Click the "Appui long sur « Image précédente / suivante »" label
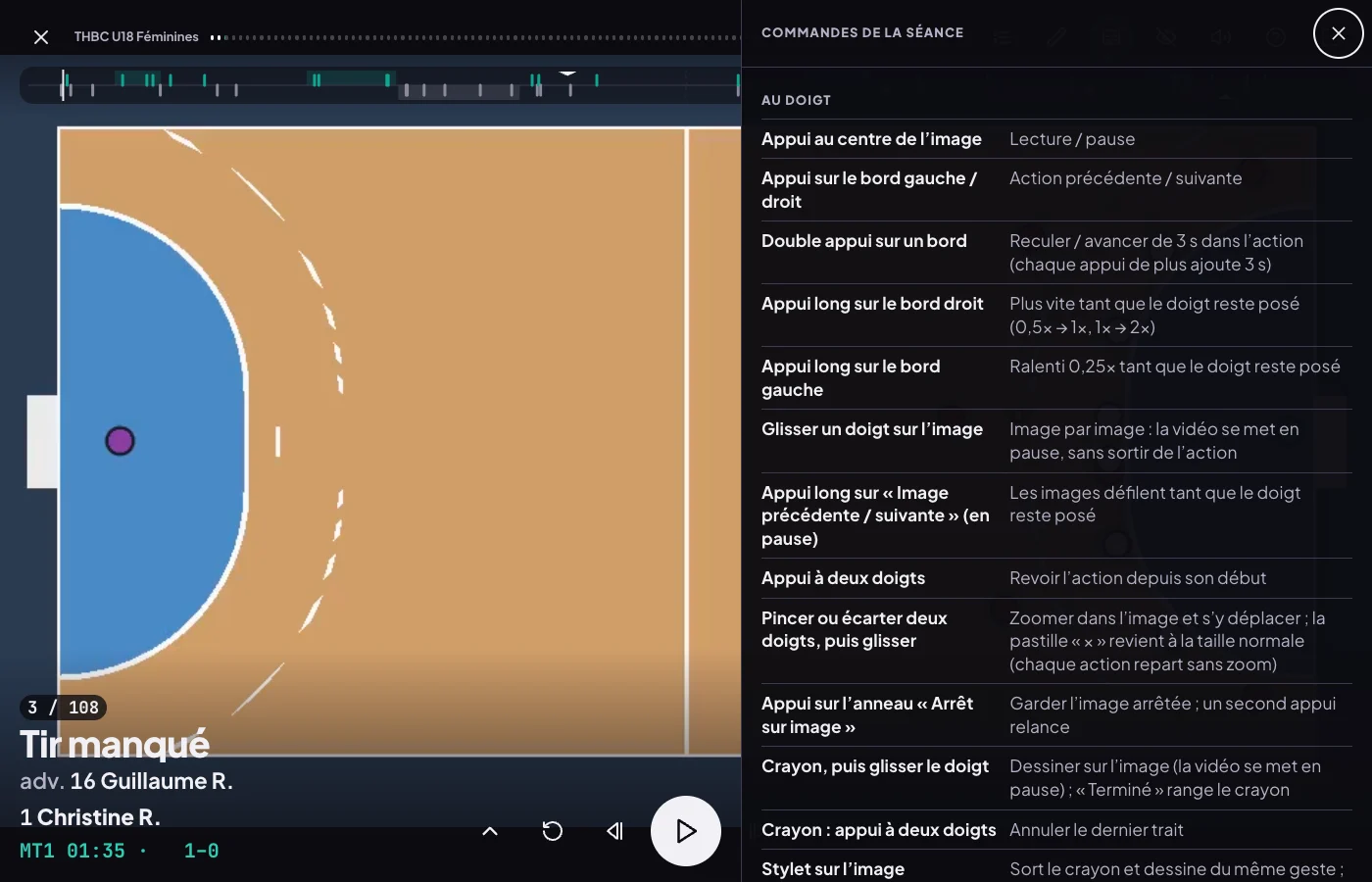1372x882 pixels. click(x=875, y=515)
